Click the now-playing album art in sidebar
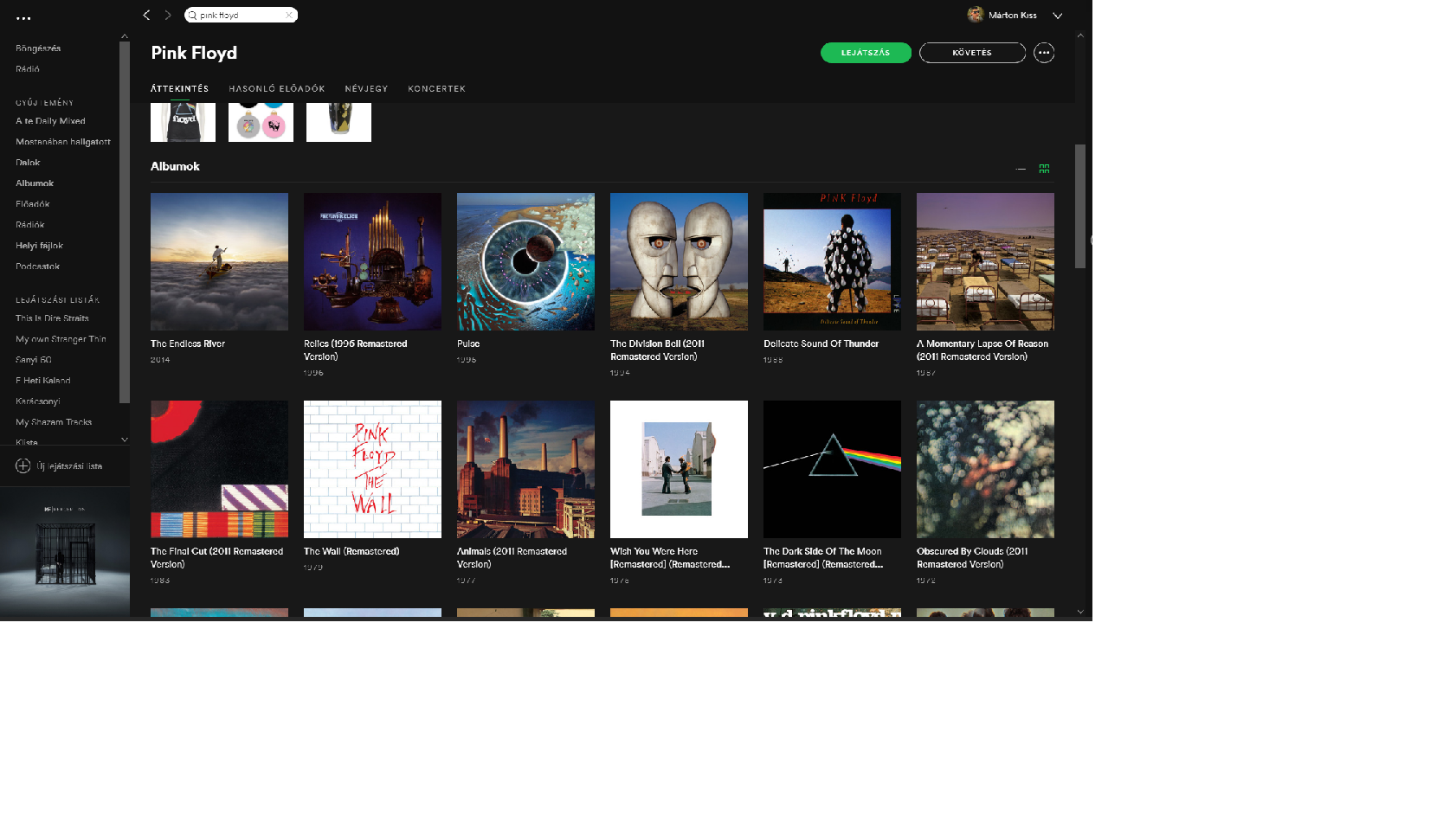This screenshot has width=1456, height=828. point(65,551)
